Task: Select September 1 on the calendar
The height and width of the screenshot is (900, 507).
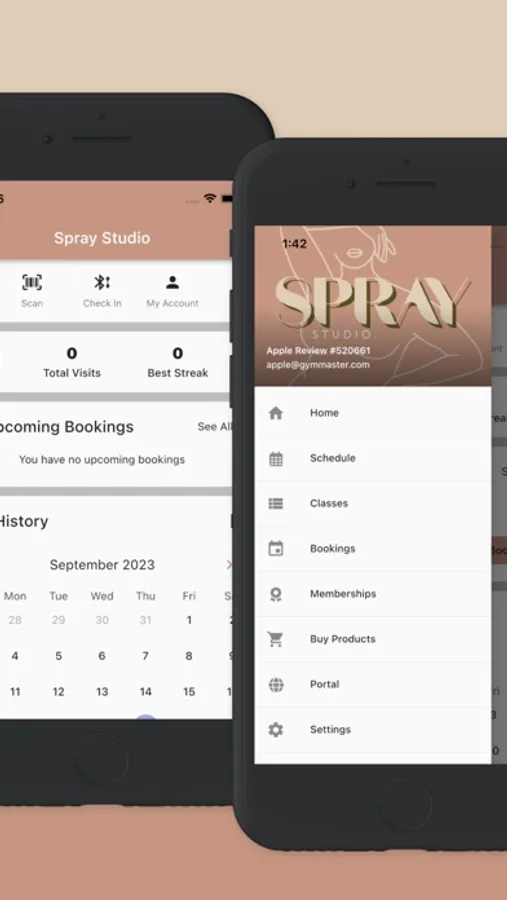Action: 189,620
